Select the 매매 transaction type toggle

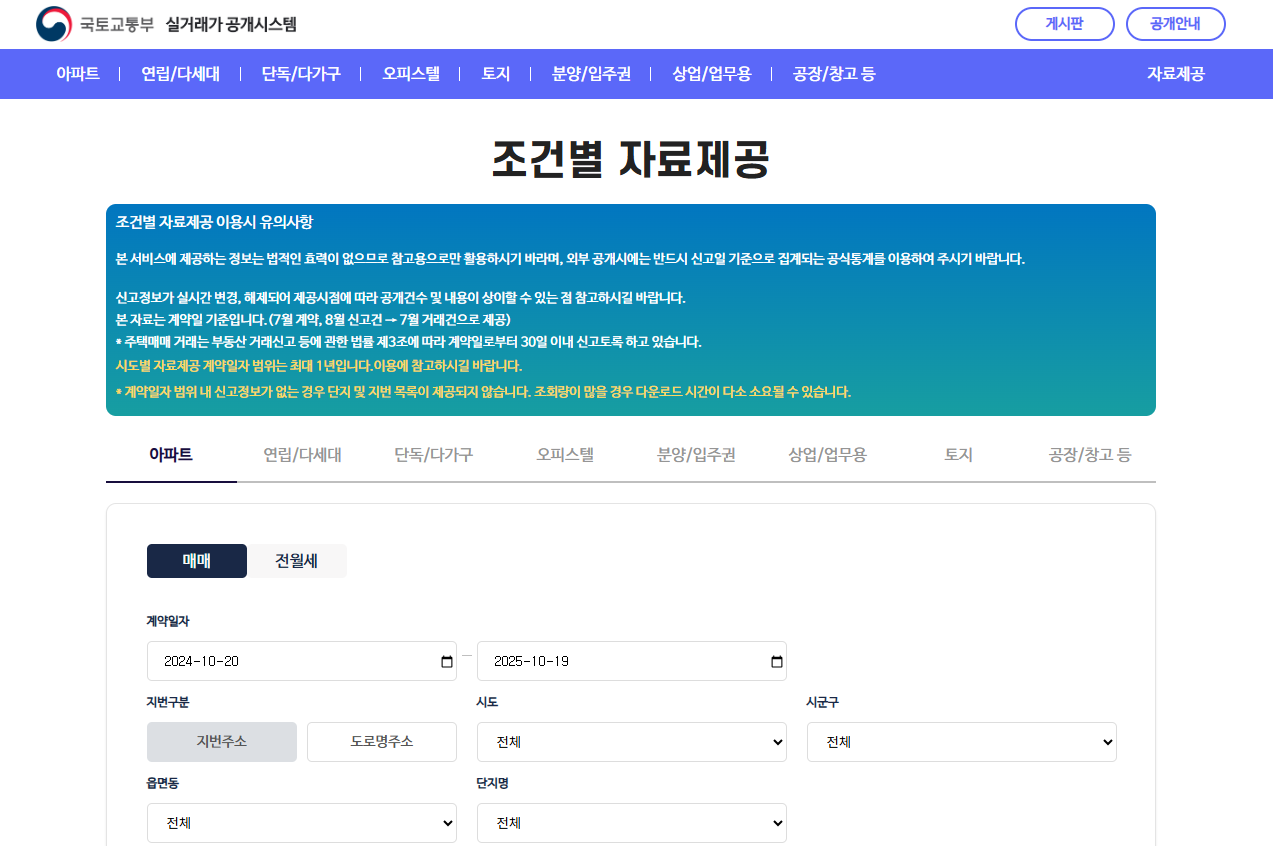tap(197, 561)
